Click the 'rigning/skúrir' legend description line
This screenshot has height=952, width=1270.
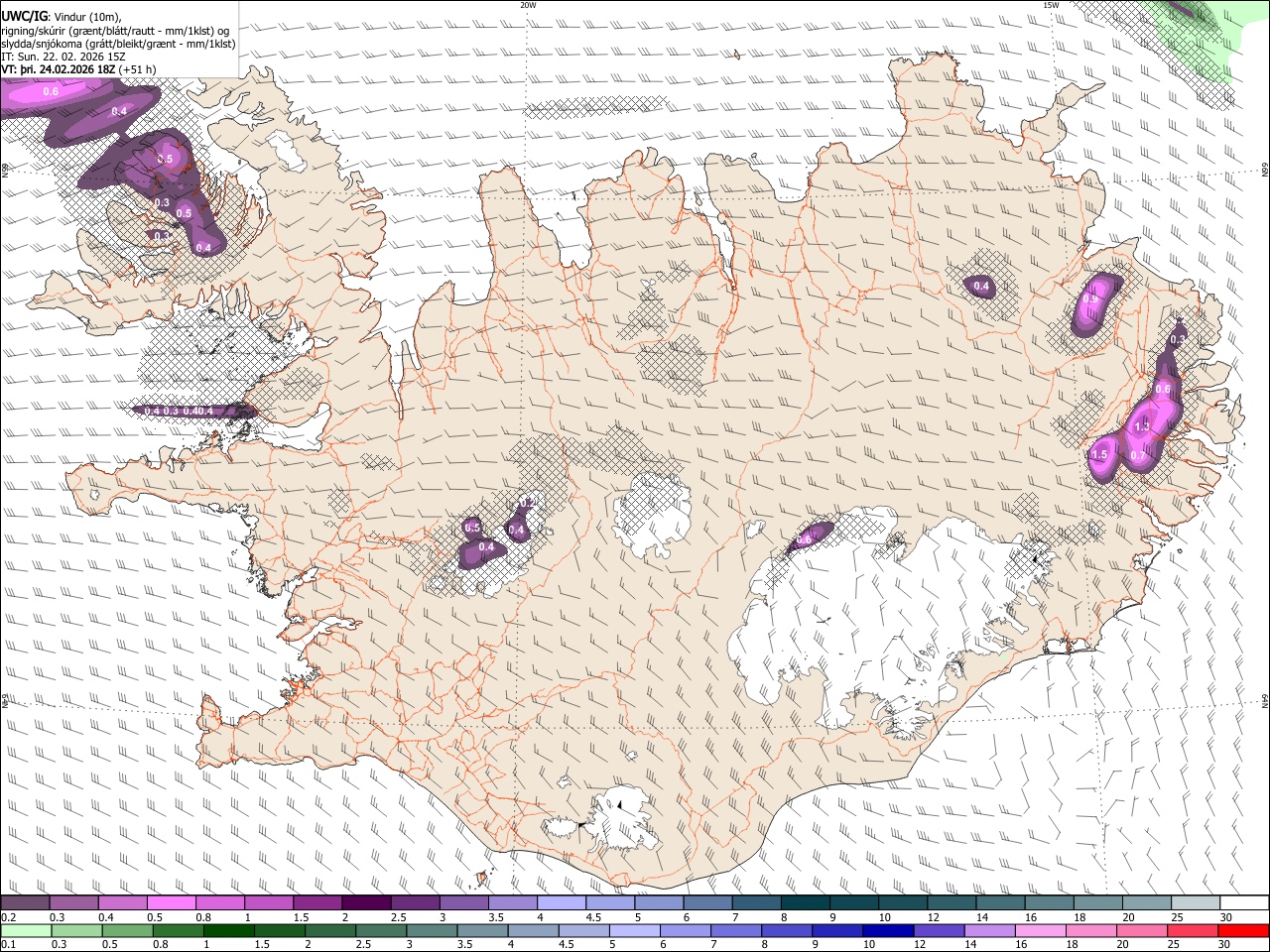116,30
